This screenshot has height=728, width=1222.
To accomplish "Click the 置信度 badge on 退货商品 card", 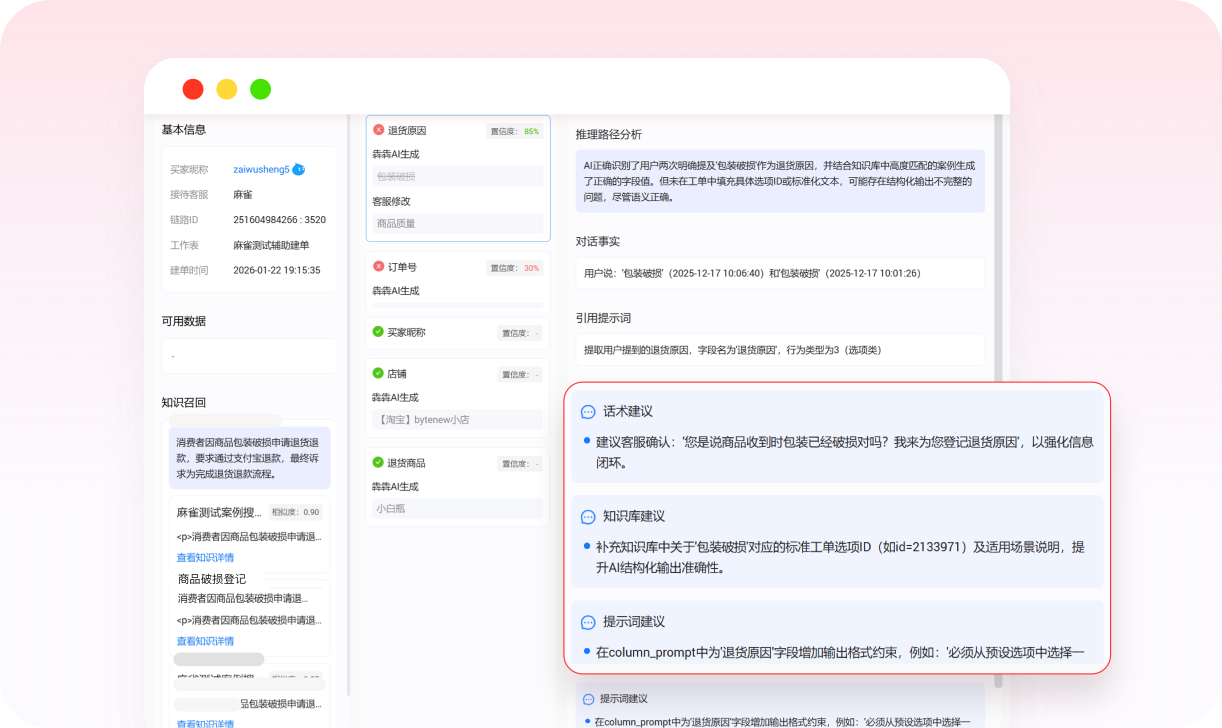I will click(x=520, y=463).
